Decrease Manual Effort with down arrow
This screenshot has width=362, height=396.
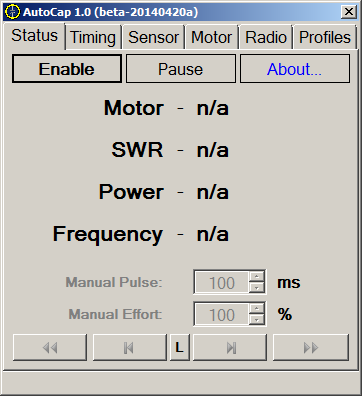[257, 320]
